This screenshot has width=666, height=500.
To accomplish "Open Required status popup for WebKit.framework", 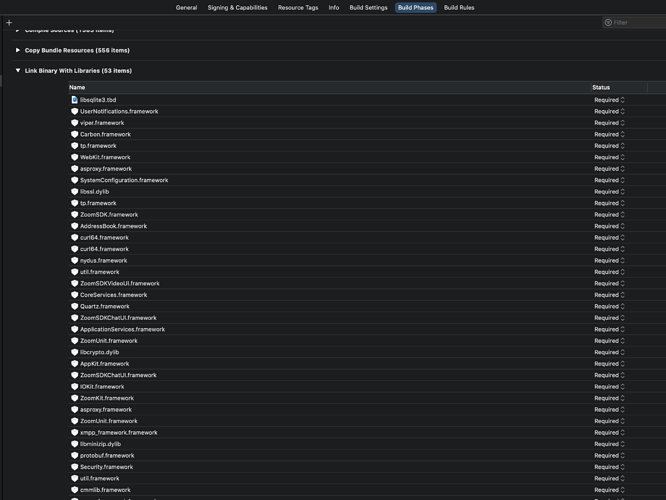I will pyautogui.click(x=609, y=157).
